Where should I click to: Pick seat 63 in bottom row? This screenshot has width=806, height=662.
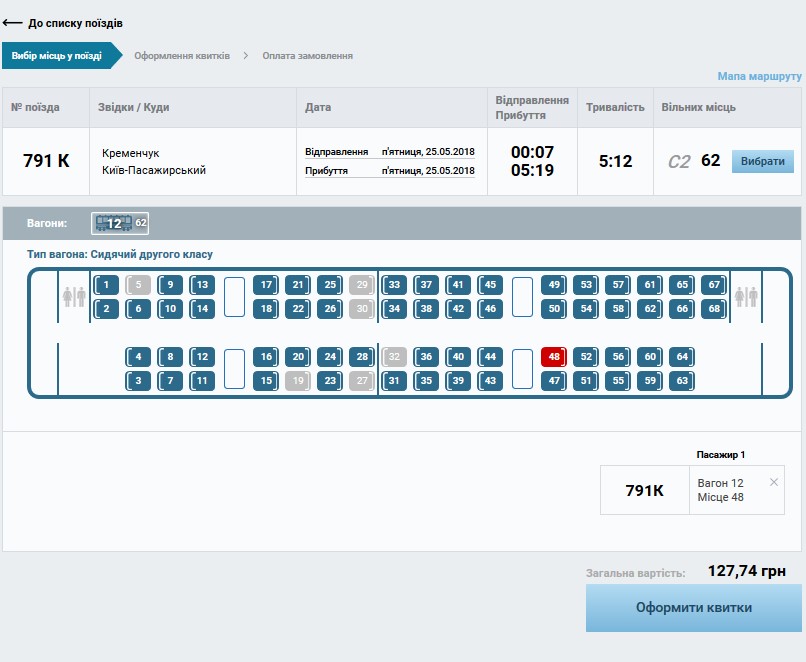pyautogui.click(x=682, y=381)
